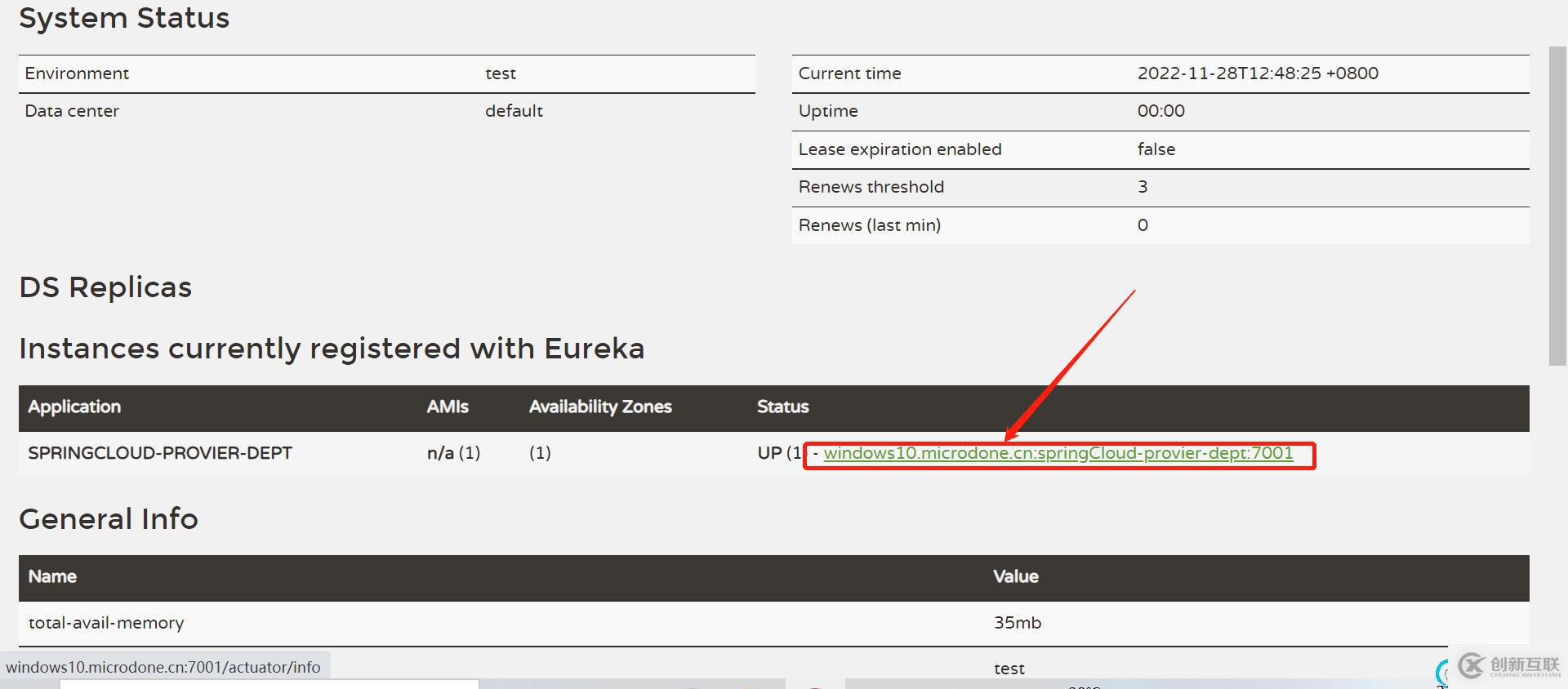The height and width of the screenshot is (689, 1568).
Task: Click the 'default' data center value
Action: click(514, 111)
